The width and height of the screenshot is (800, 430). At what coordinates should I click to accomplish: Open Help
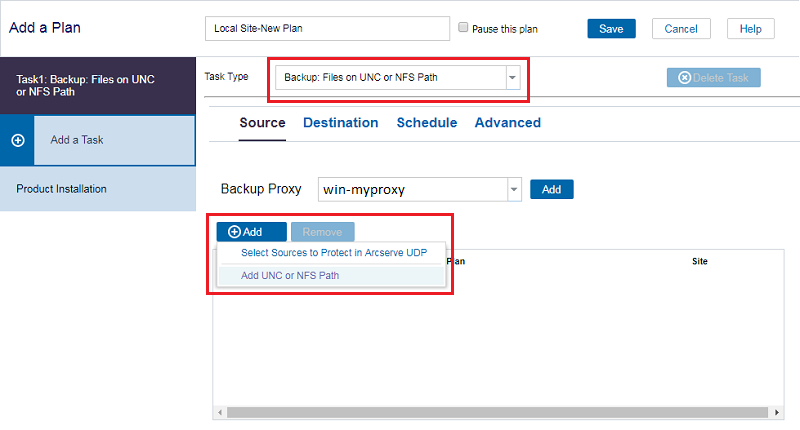(x=751, y=29)
